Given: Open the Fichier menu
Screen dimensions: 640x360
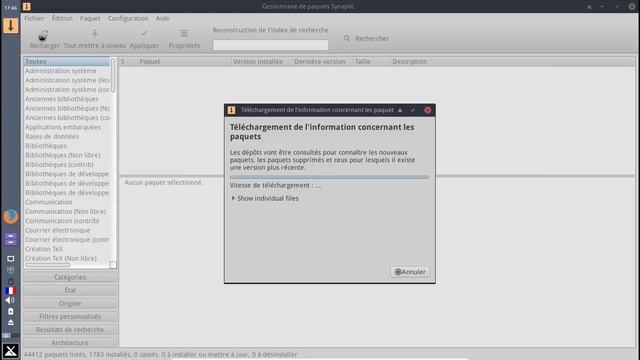Looking at the screenshot, I should (x=34, y=18).
